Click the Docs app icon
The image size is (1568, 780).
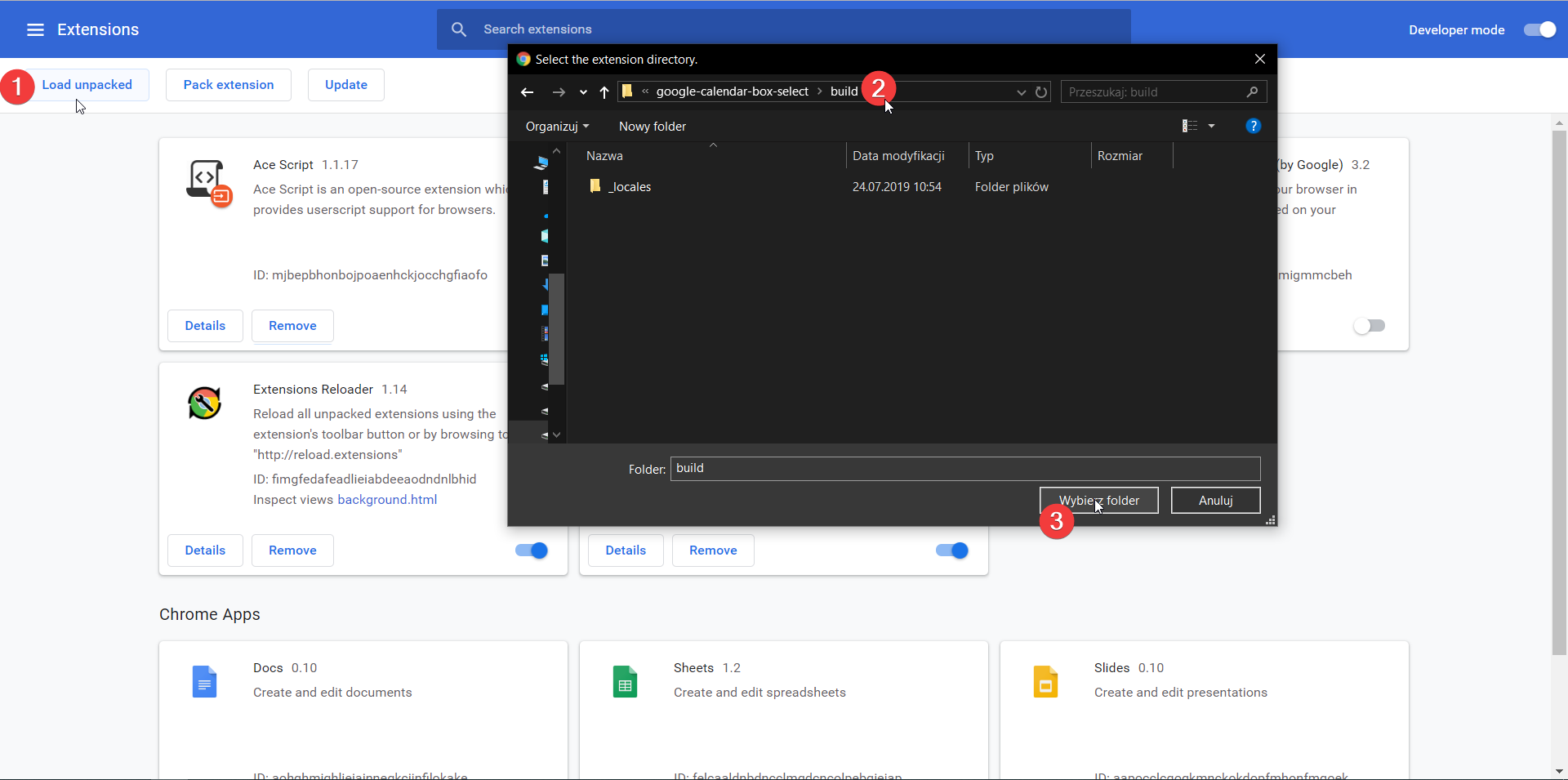[x=204, y=682]
